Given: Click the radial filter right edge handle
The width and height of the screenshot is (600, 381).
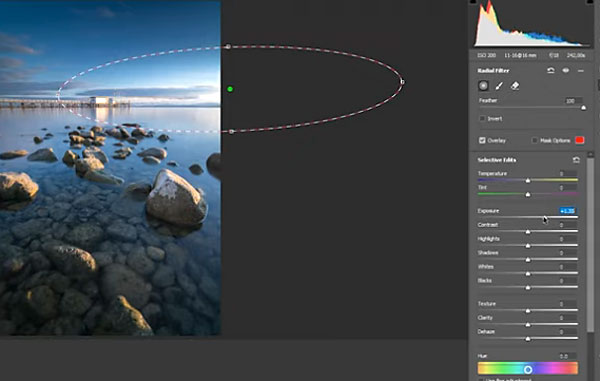Looking at the screenshot, I should coord(402,81).
